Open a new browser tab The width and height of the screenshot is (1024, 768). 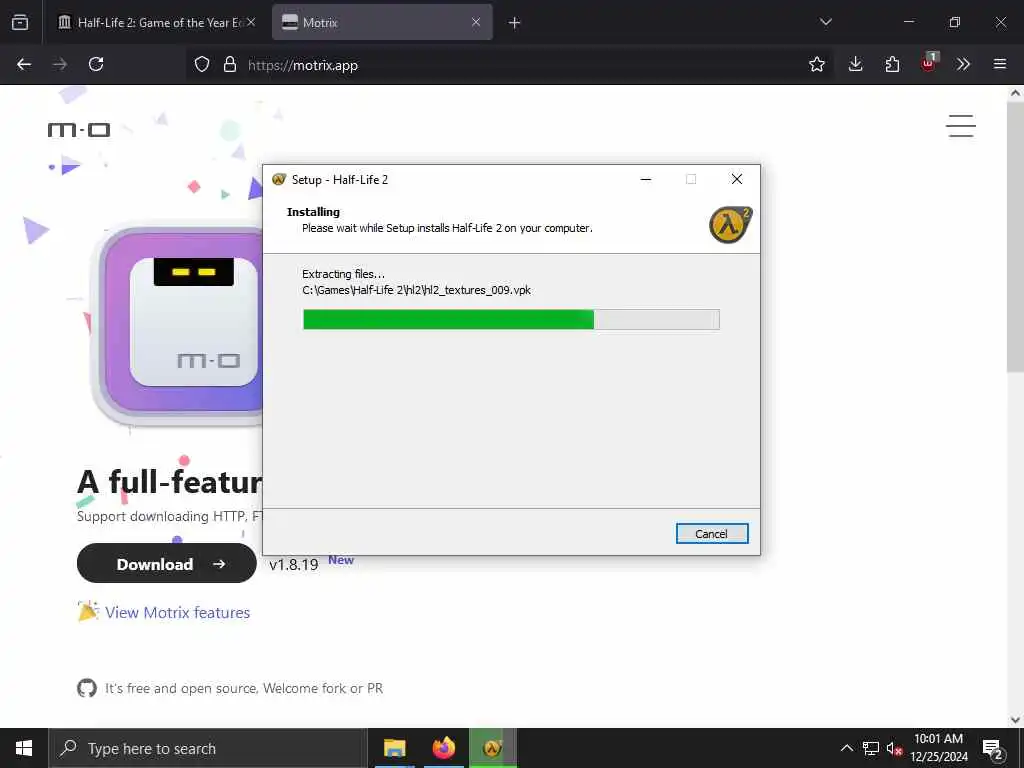(515, 23)
